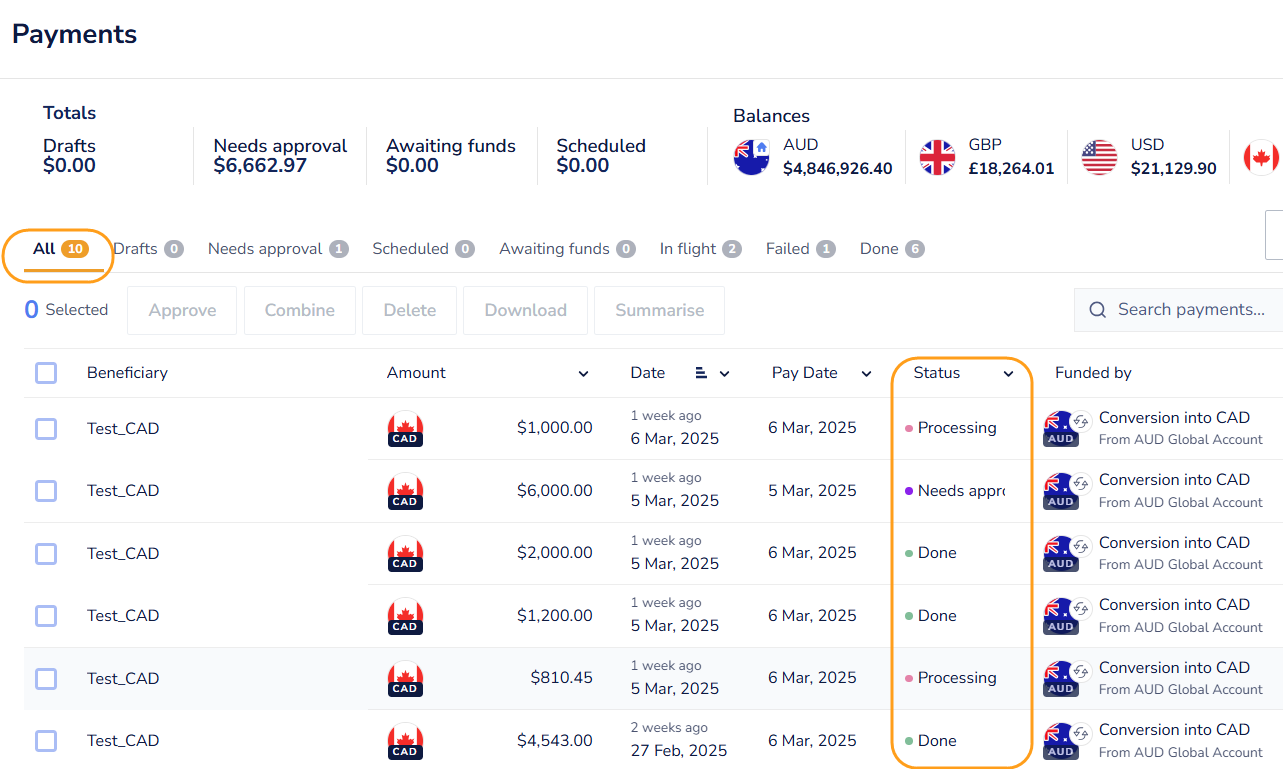The image size is (1283, 769).
Task: Toggle the select-all checkbox in the table header
Action: tap(46, 373)
